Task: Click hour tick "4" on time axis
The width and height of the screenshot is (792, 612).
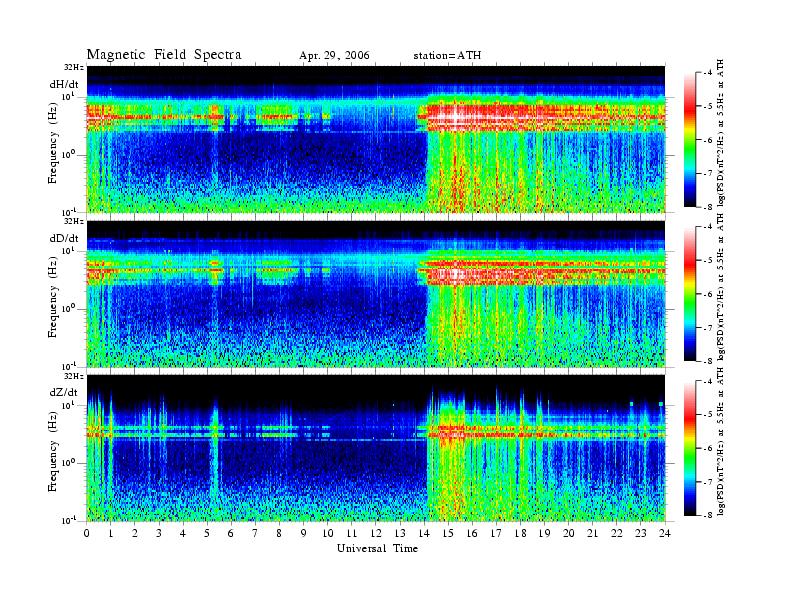Action: click(x=183, y=533)
